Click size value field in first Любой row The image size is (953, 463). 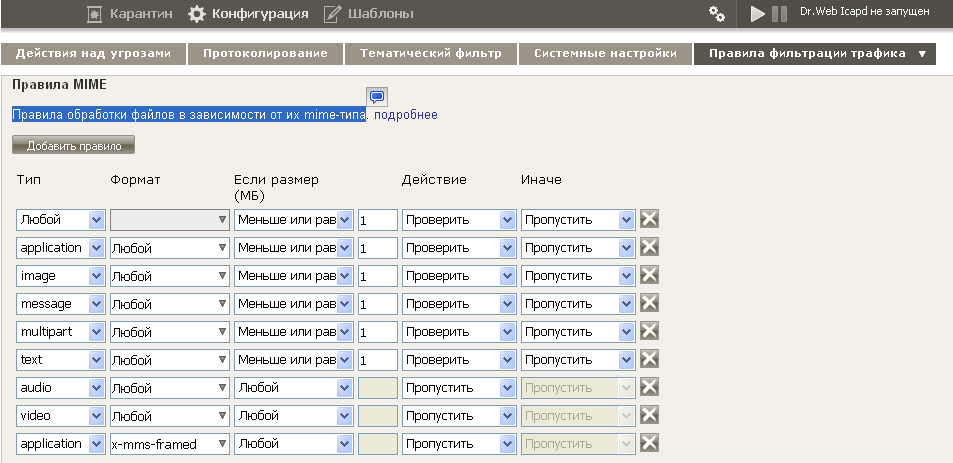tap(377, 220)
